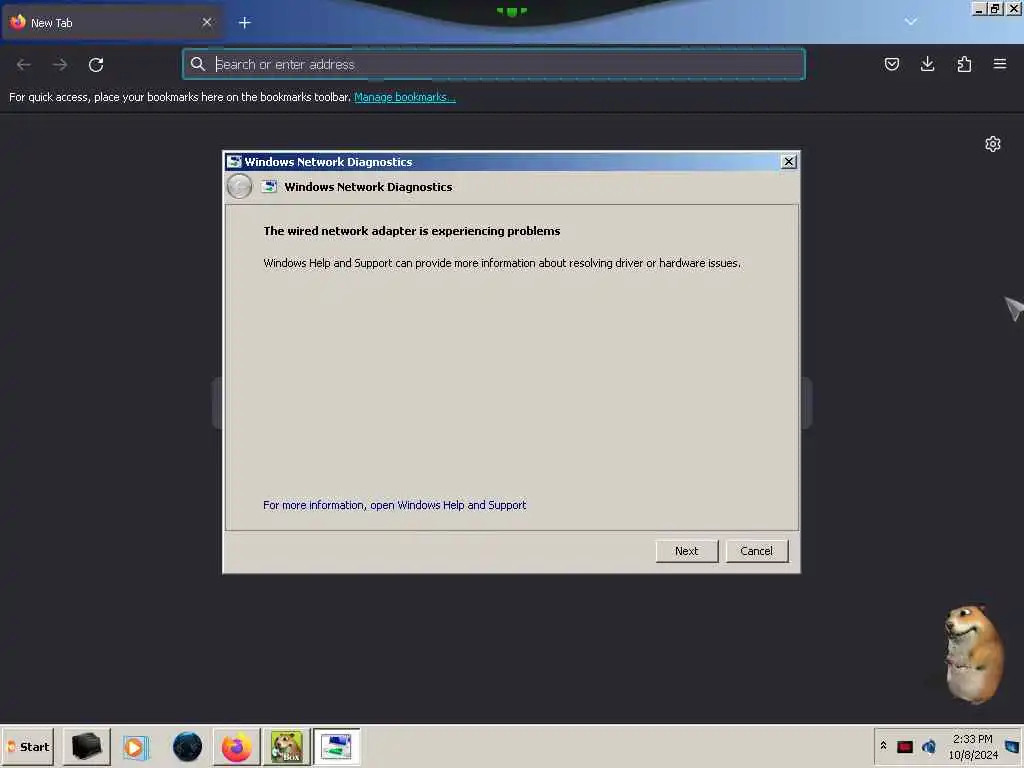Viewport: 1024px width, 768px height.
Task: Show hidden system tray icons
Action: (x=884, y=746)
